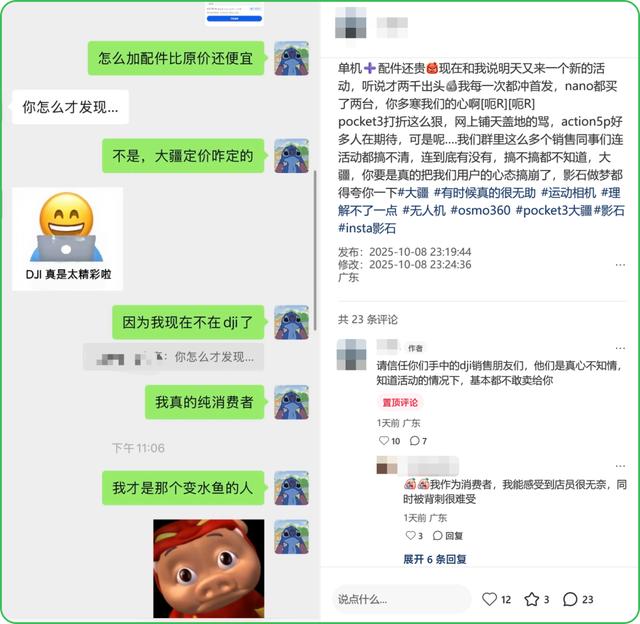Screen dimensions: 640x624
Task: Click the quoted message 你怎么才发现
Action: (x=173, y=357)
